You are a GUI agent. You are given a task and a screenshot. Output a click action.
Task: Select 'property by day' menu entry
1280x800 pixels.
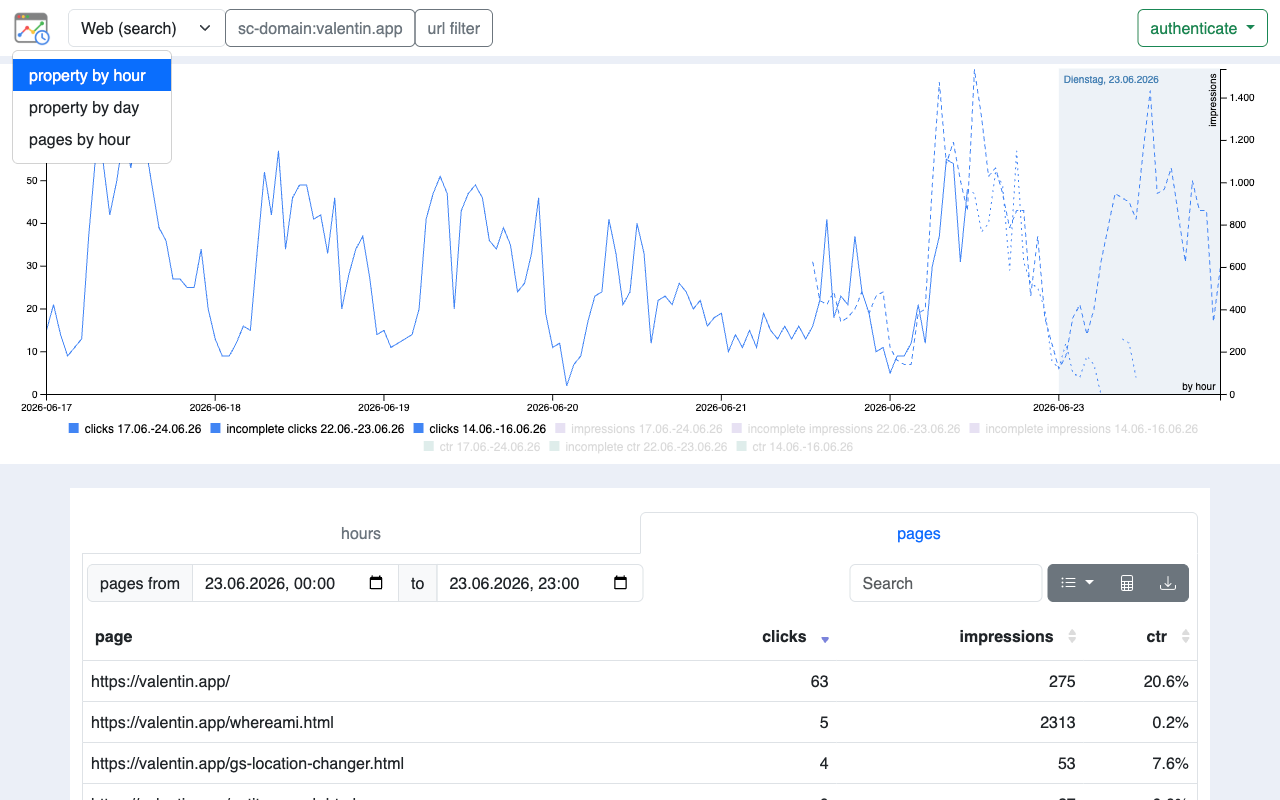pyautogui.click(x=92, y=107)
